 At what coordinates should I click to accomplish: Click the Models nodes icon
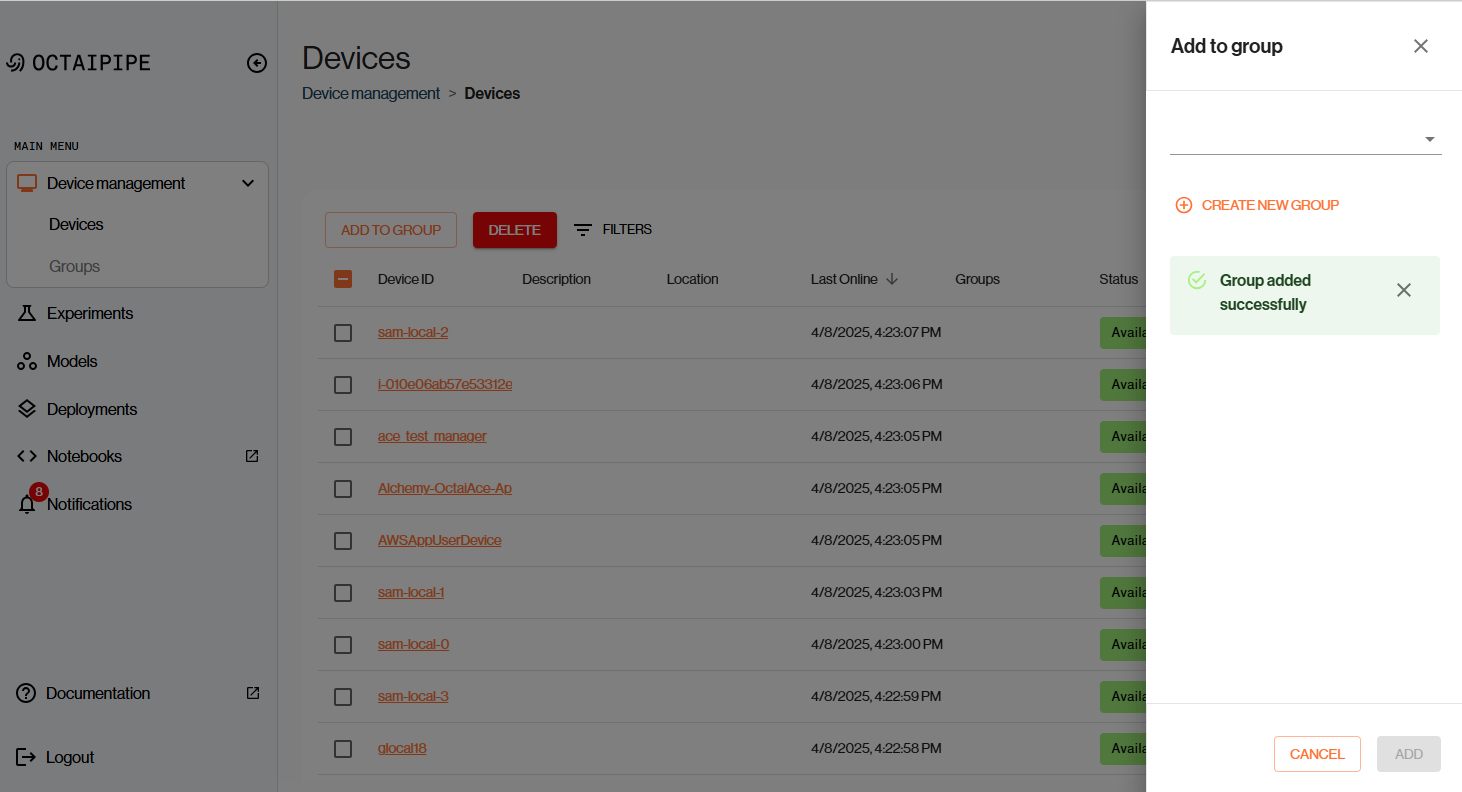pyautogui.click(x=27, y=362)
